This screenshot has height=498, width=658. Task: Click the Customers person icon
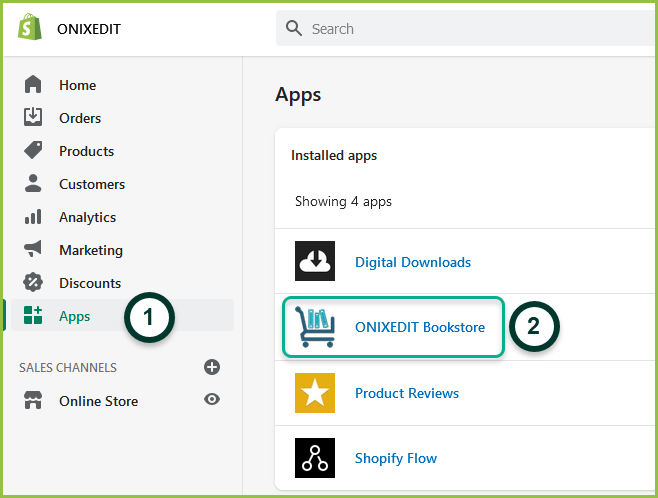[x=33, y=183]
